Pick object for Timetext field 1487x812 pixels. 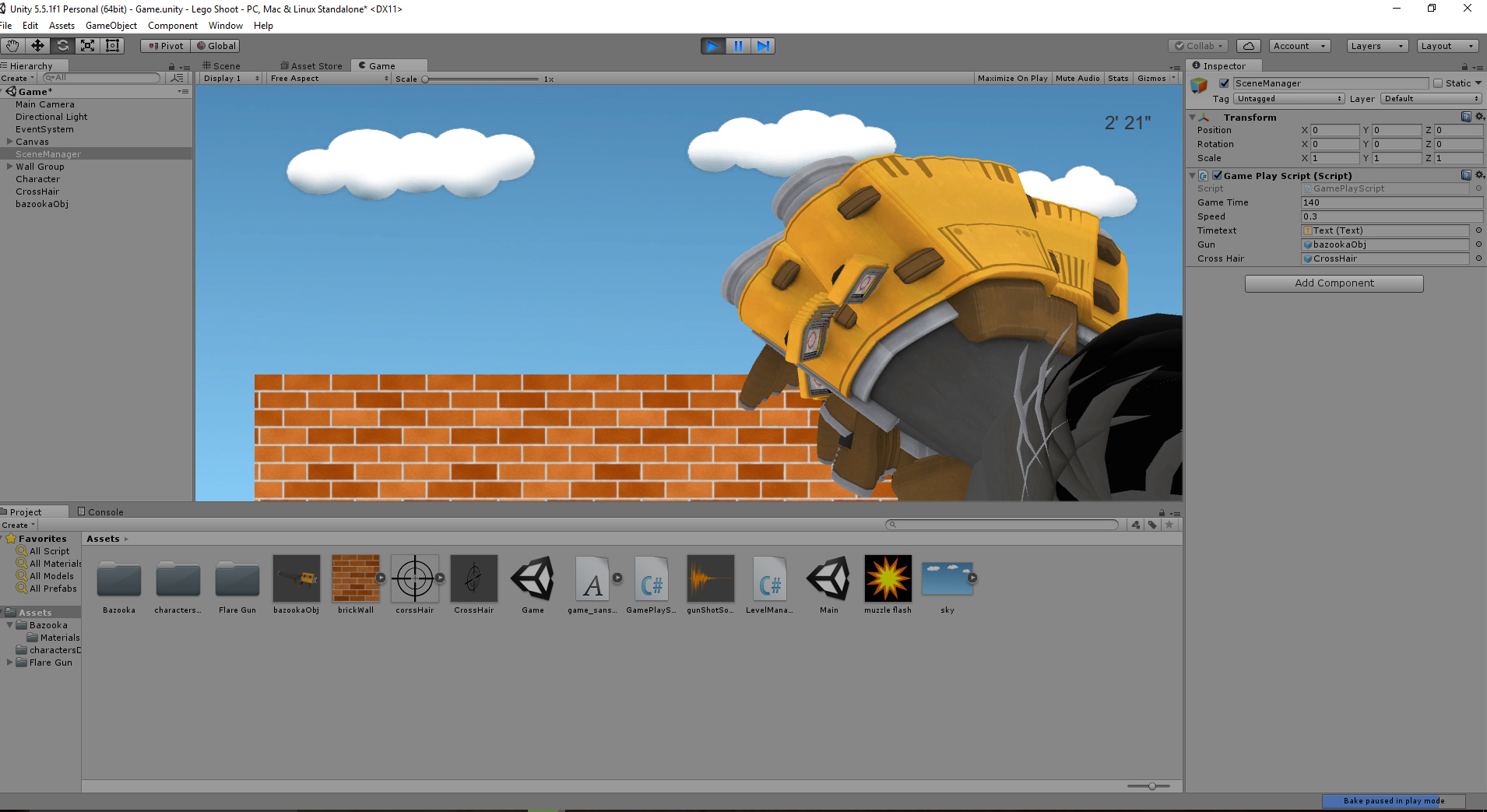[1478, 230]
